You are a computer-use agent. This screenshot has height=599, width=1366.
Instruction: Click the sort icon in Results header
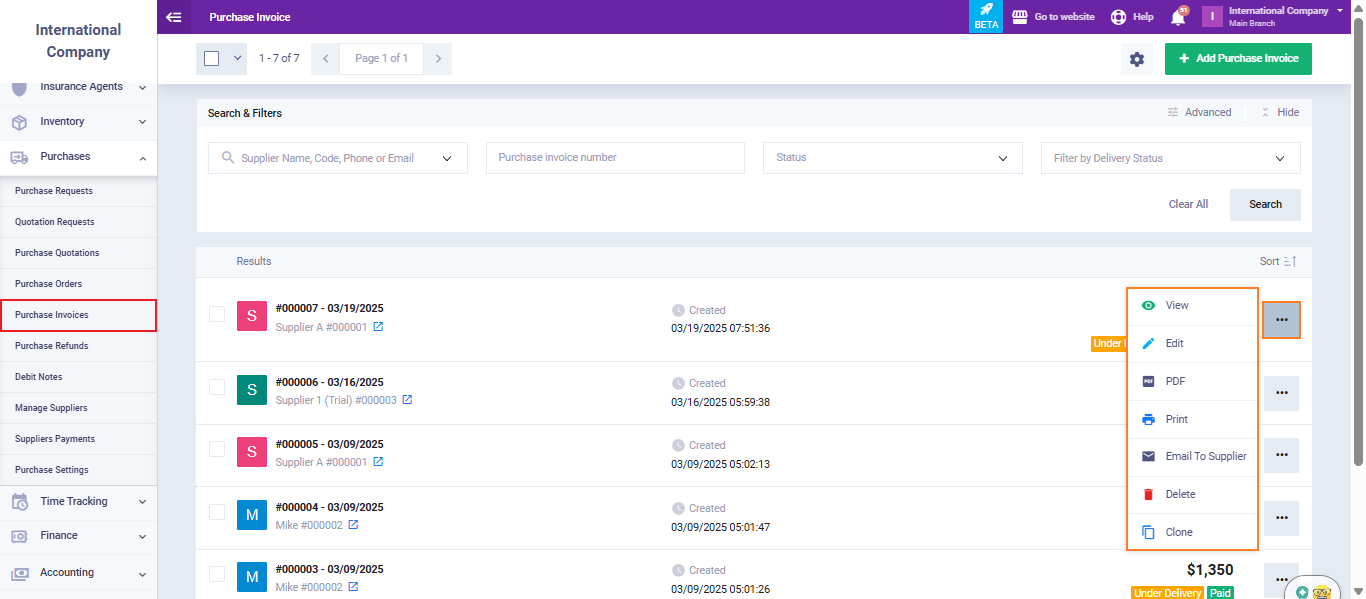tap(1290, 261)
